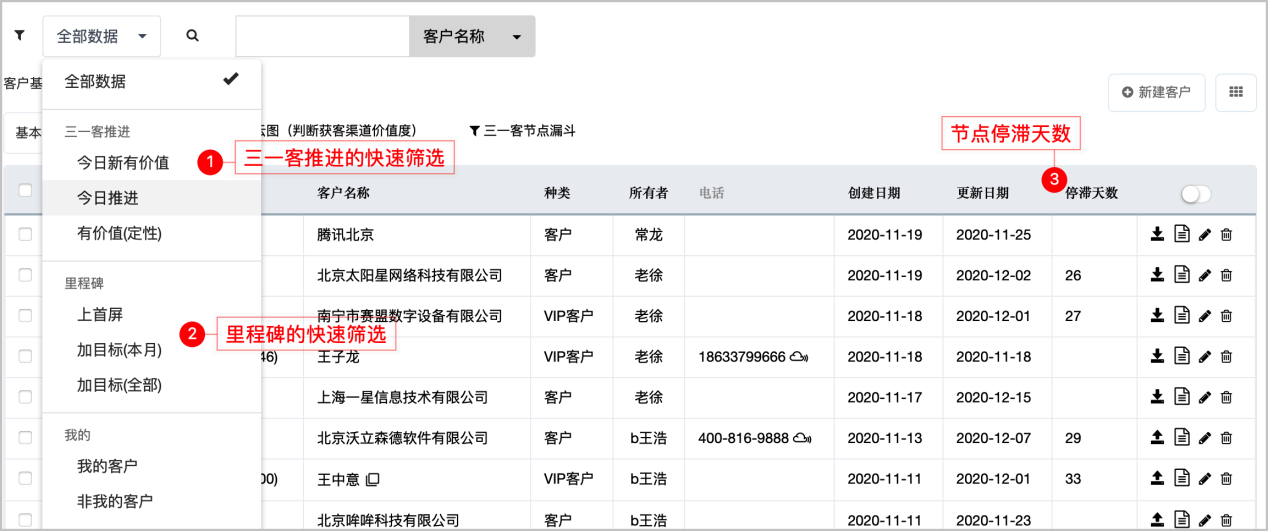Choose 今日推进 filter option
Screen dimensions: 1268x531
click(152, 198)
